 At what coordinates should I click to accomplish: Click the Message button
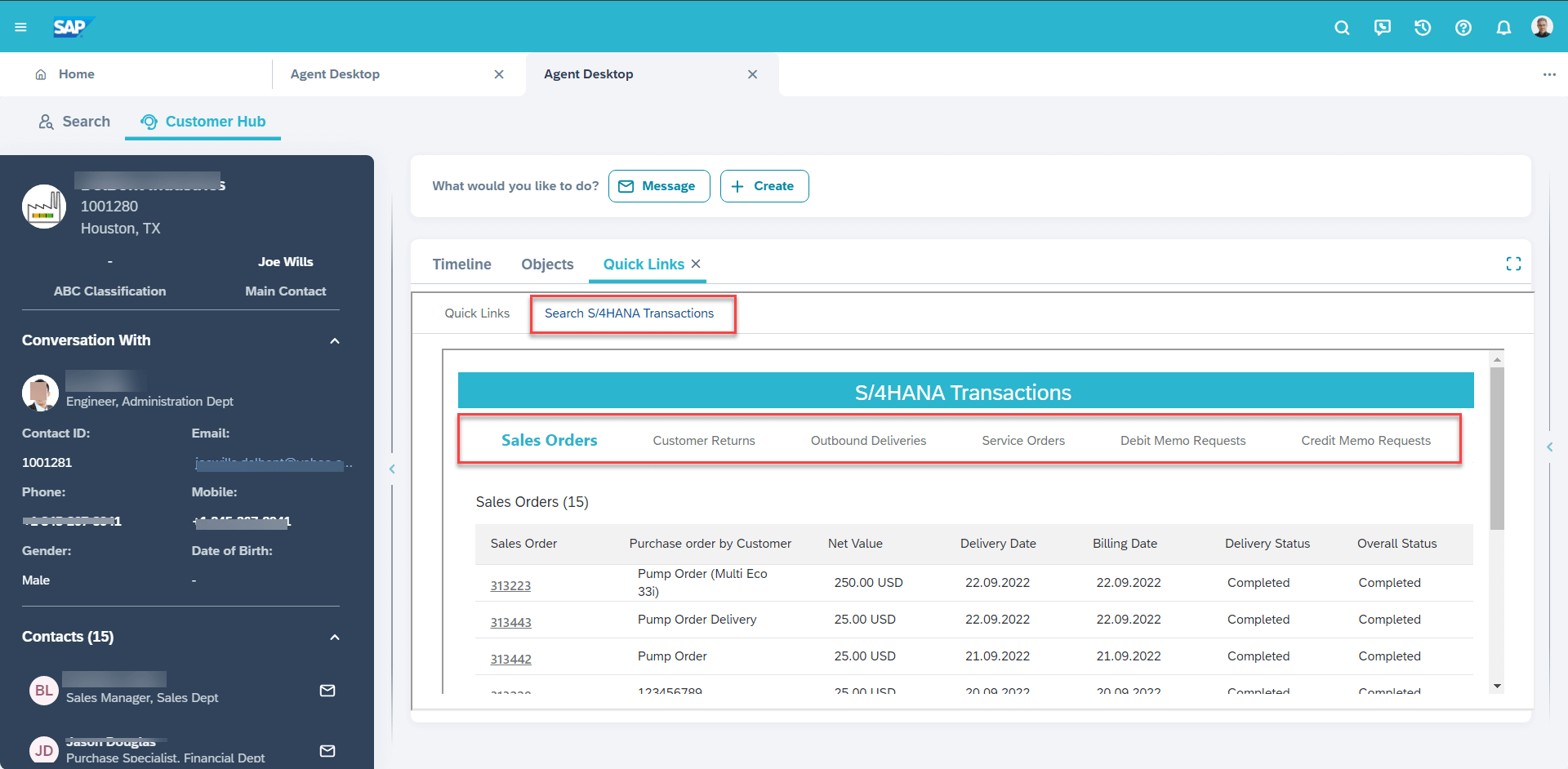658,185
